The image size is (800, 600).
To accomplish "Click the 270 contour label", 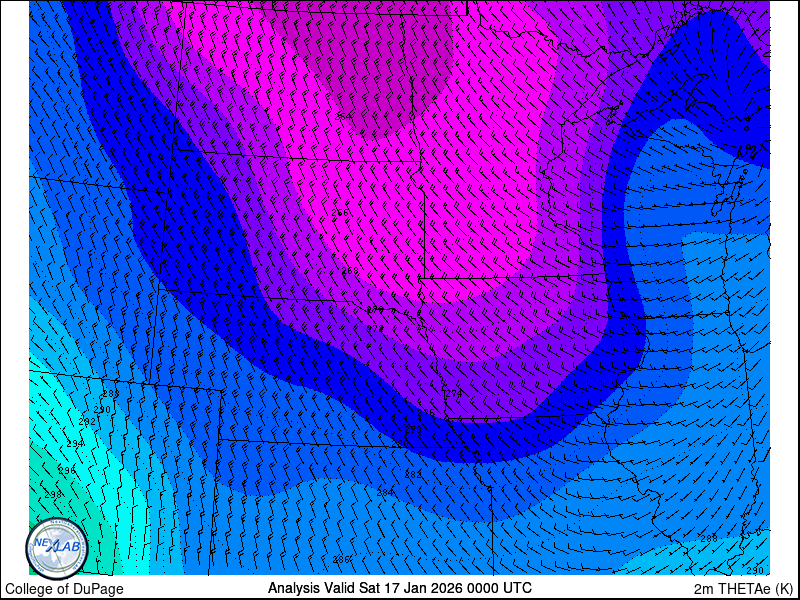I will [376, 310].
